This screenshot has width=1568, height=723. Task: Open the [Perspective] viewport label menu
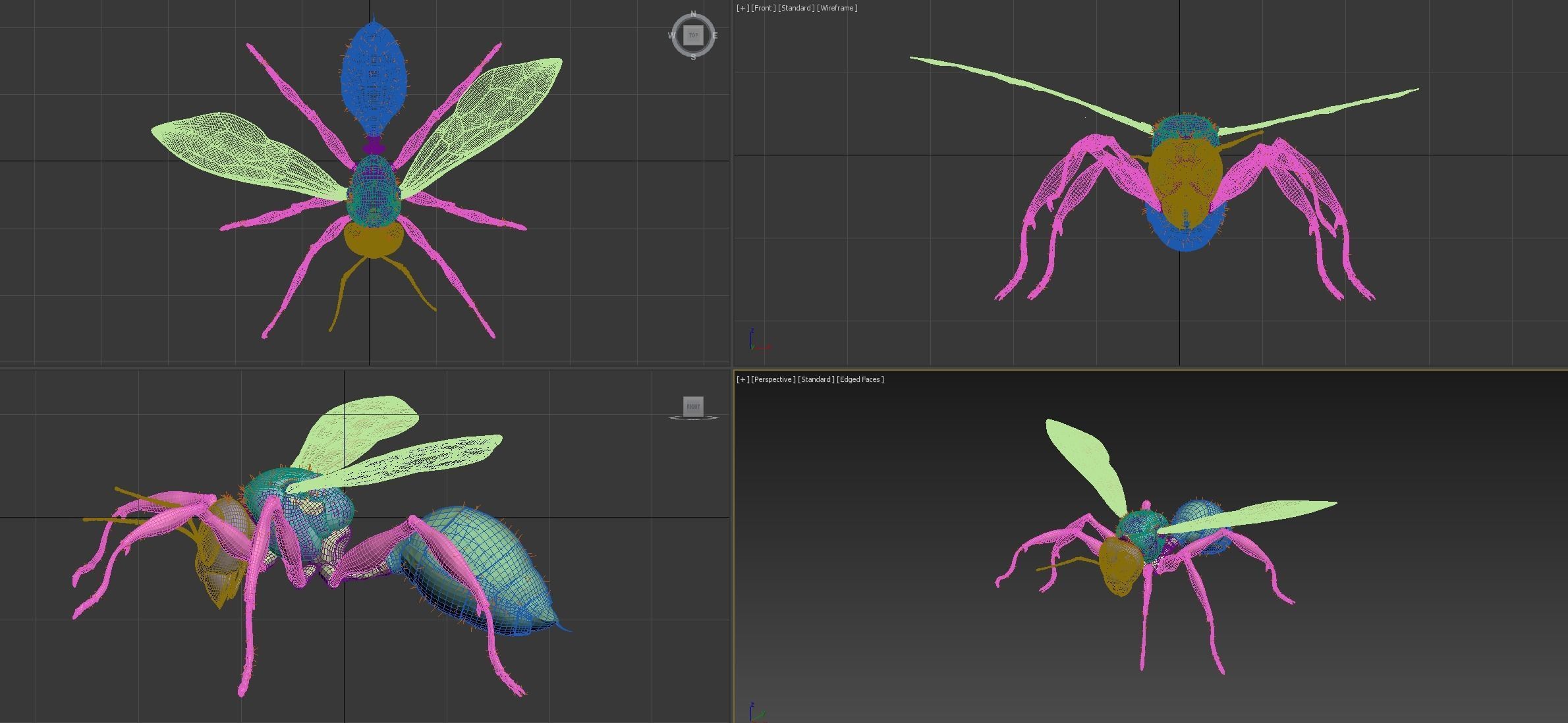tap(773, 379)
